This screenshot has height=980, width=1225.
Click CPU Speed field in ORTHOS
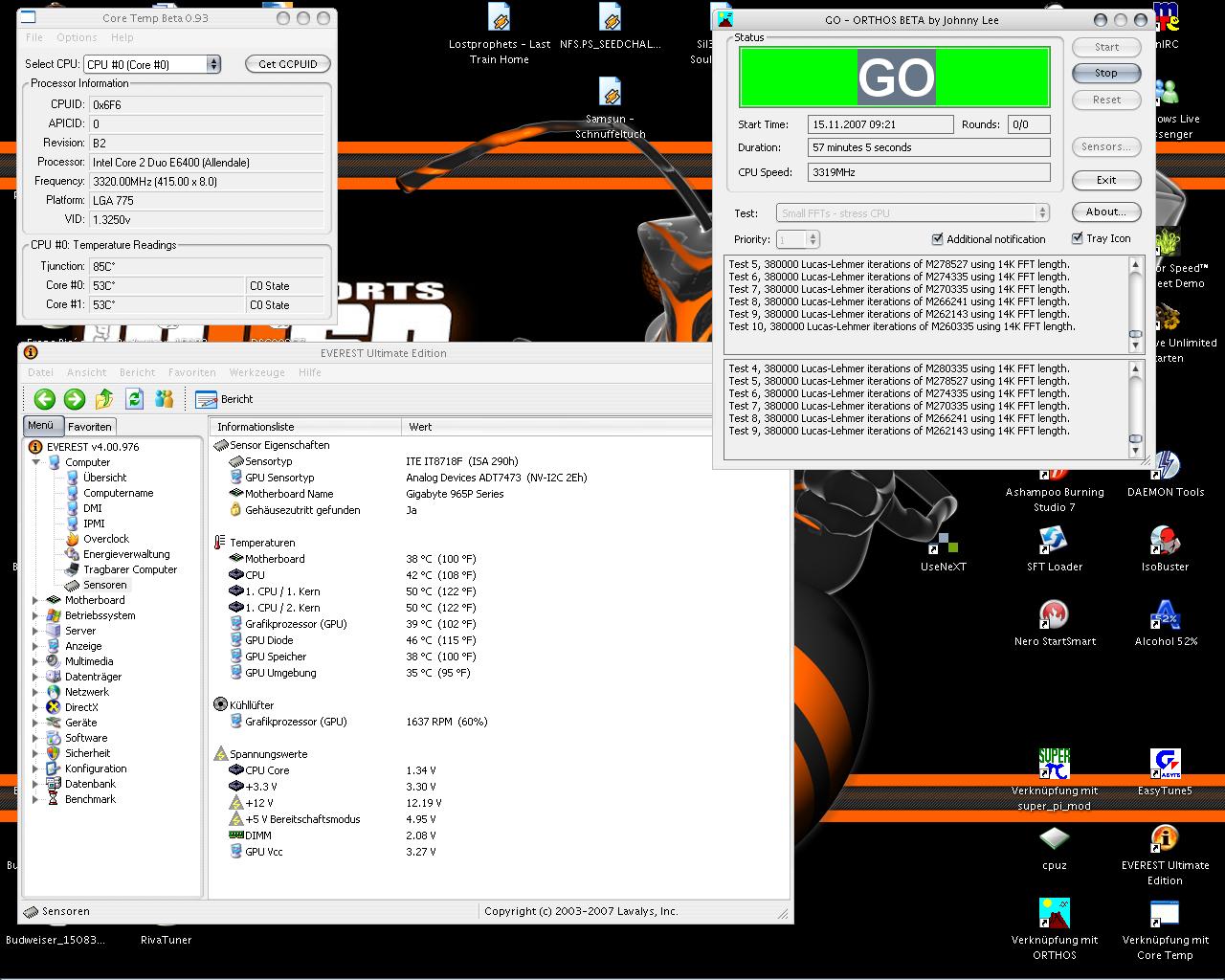(x=929, y=173)
